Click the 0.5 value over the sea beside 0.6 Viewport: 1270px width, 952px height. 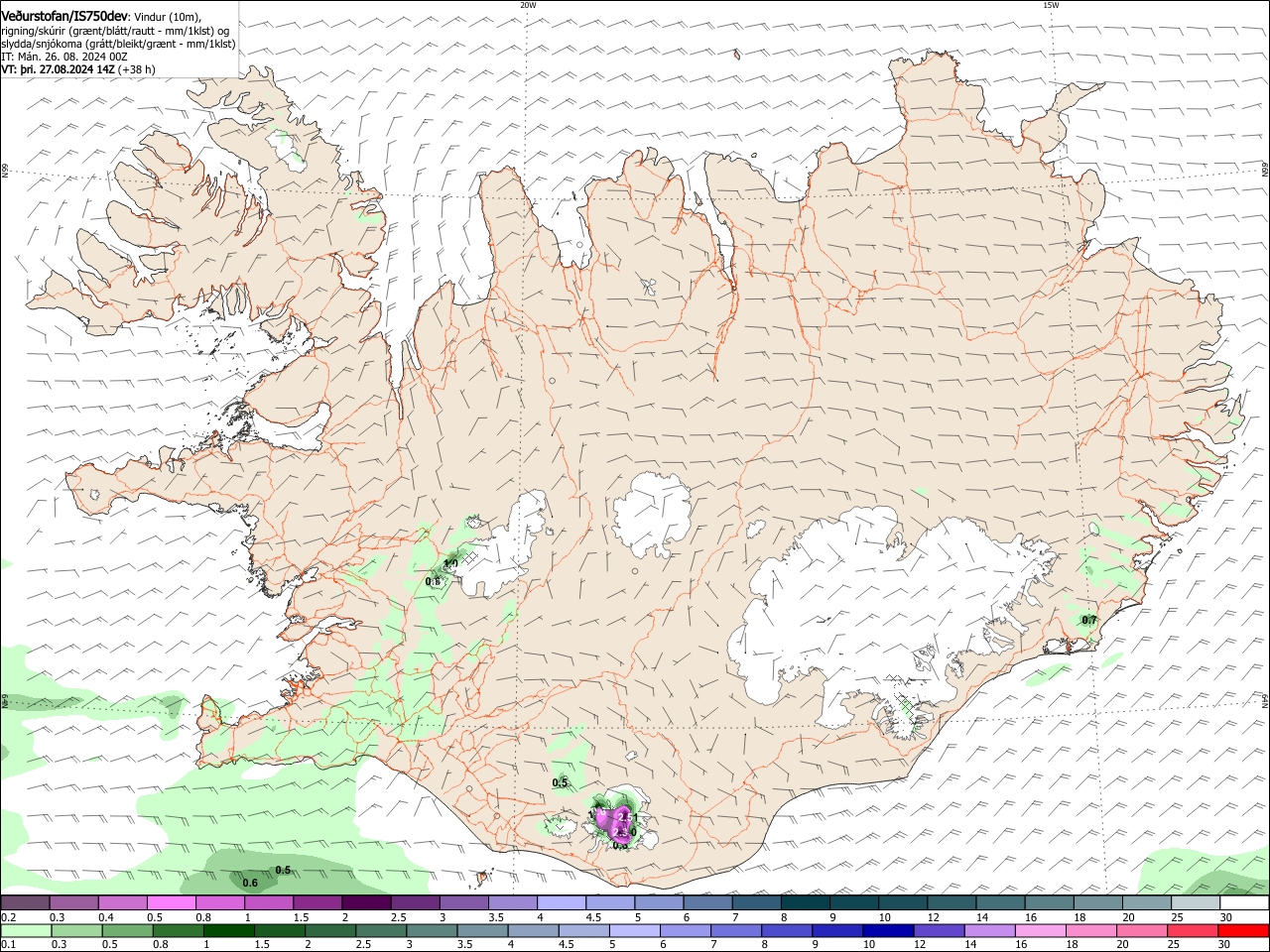[283, 871]
